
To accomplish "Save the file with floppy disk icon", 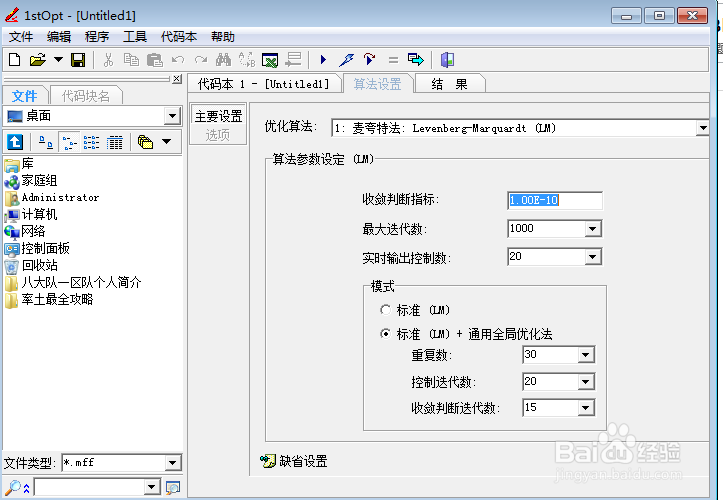I will click(x=78, y=60).
